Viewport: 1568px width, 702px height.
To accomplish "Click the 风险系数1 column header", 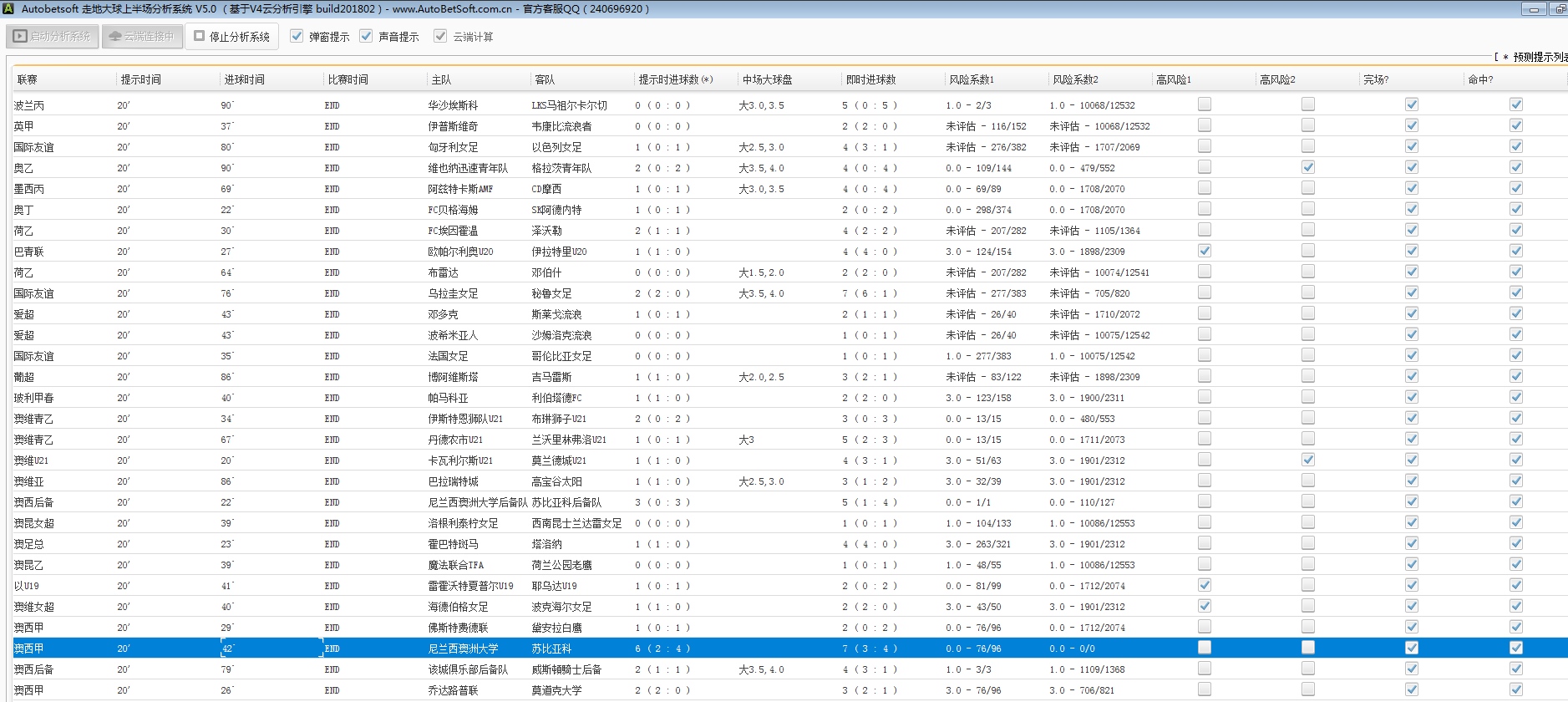I will [x=972, y=79].
